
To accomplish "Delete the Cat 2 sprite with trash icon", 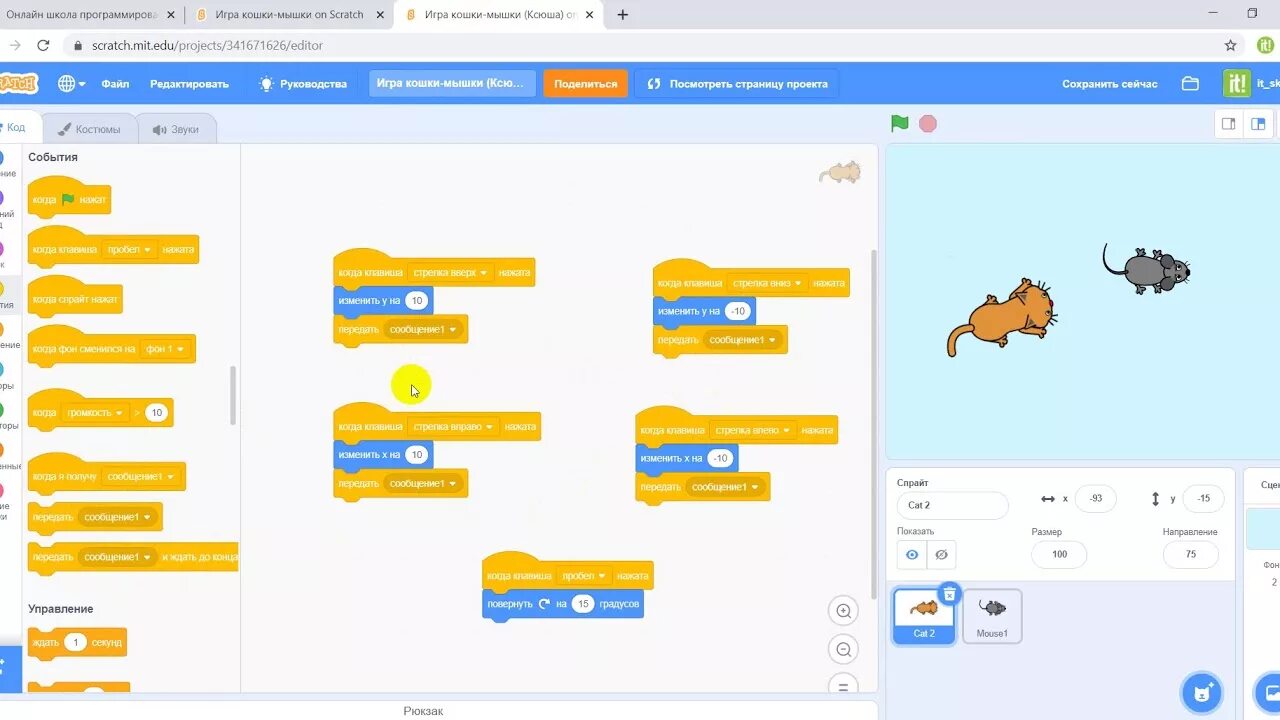I will pyautogui.click(x=950, y=594).
